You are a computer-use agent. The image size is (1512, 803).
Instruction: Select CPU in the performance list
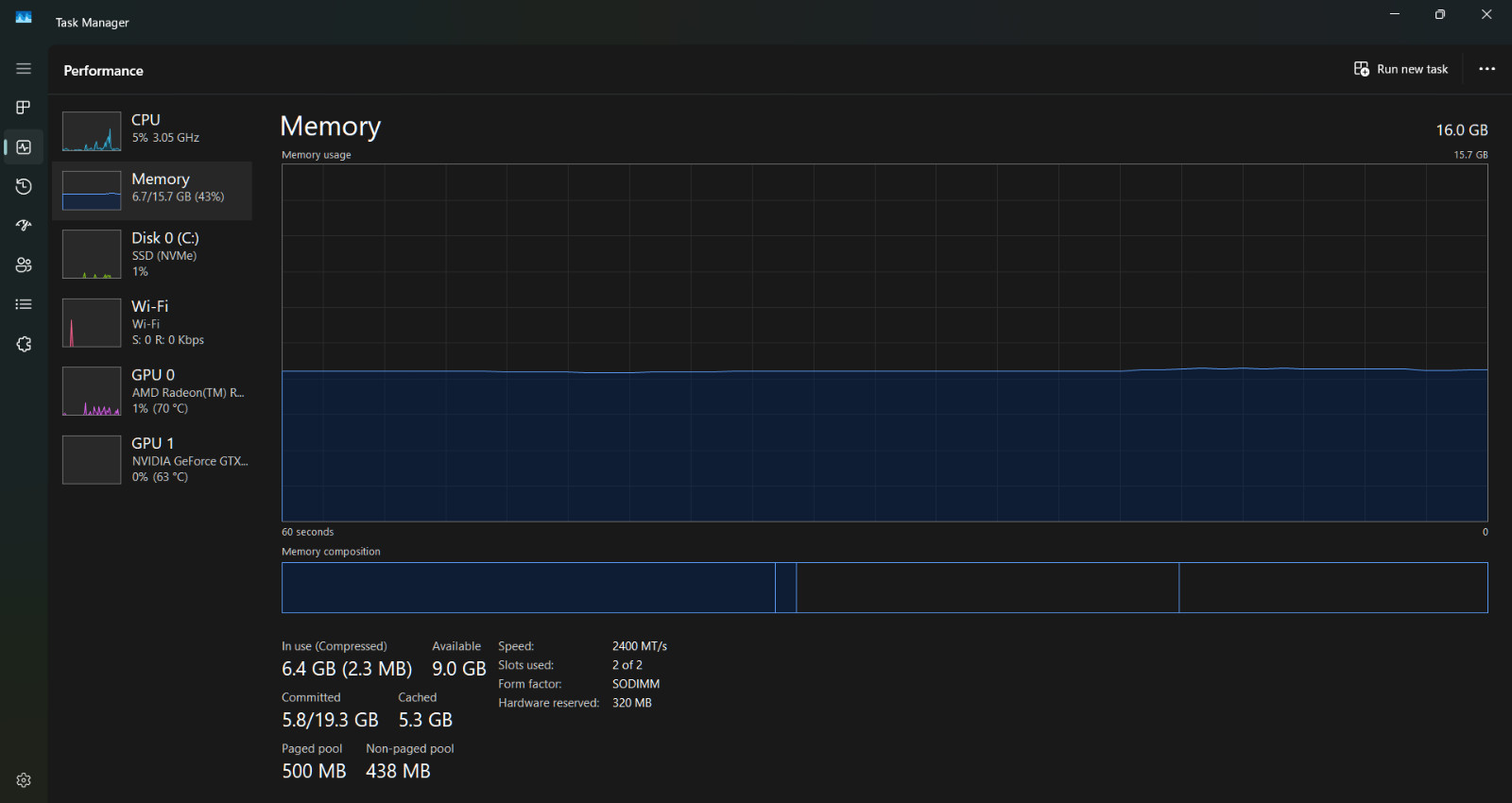[x=152, y=131]
